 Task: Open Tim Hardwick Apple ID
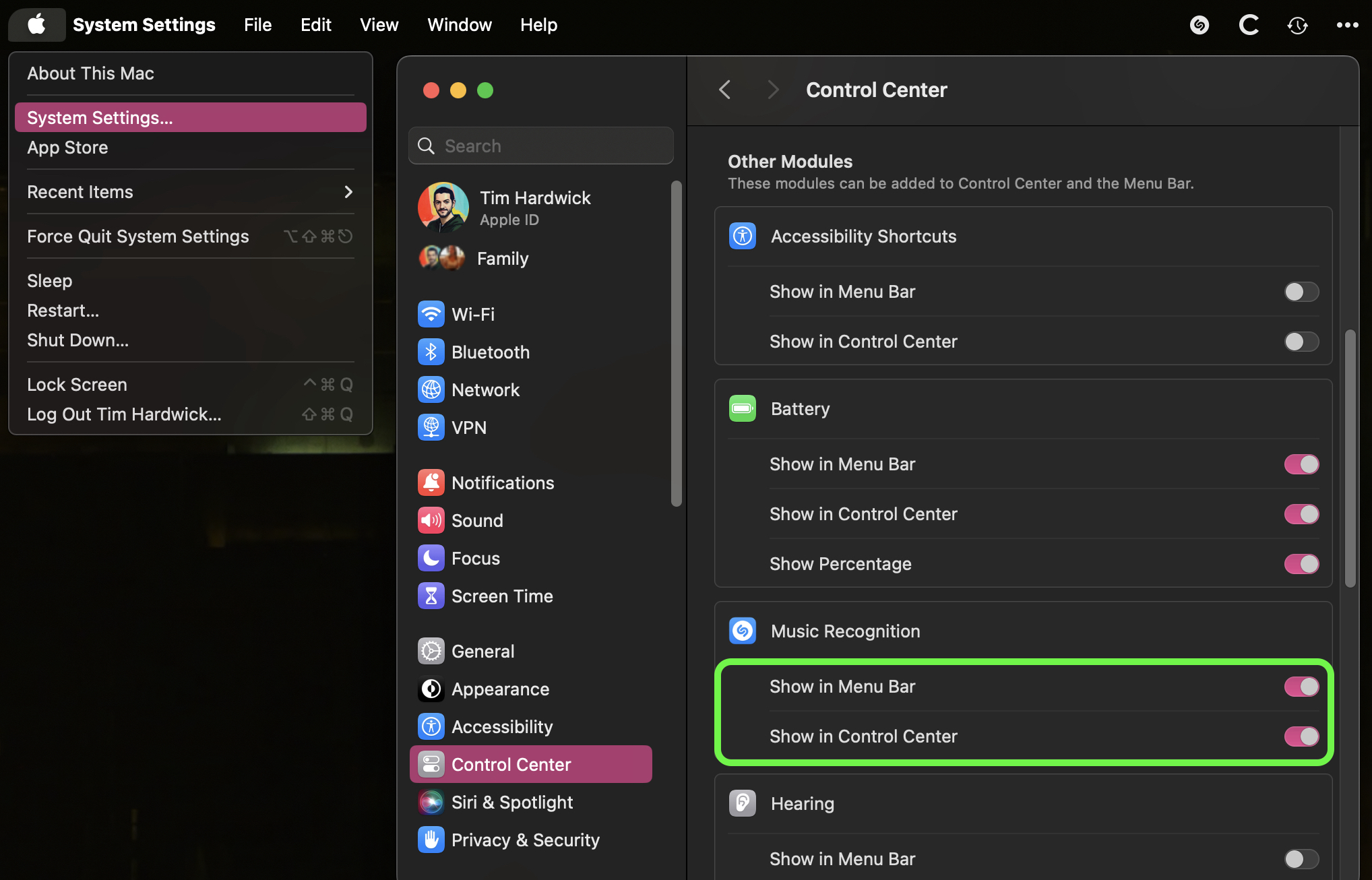click(x=531, y=208)
